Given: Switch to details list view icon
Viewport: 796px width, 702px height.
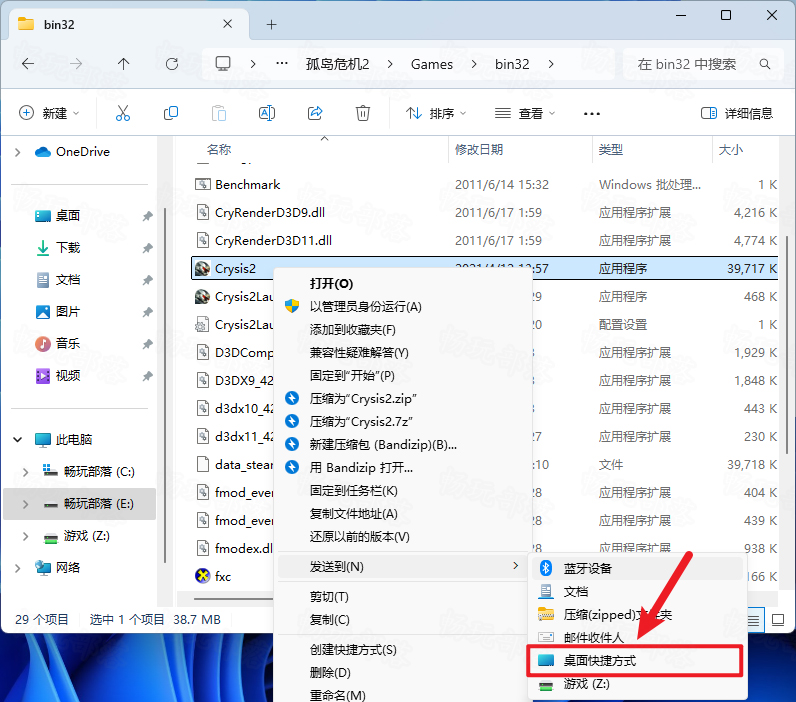Looking at the screenshot, I should [753, 620].
